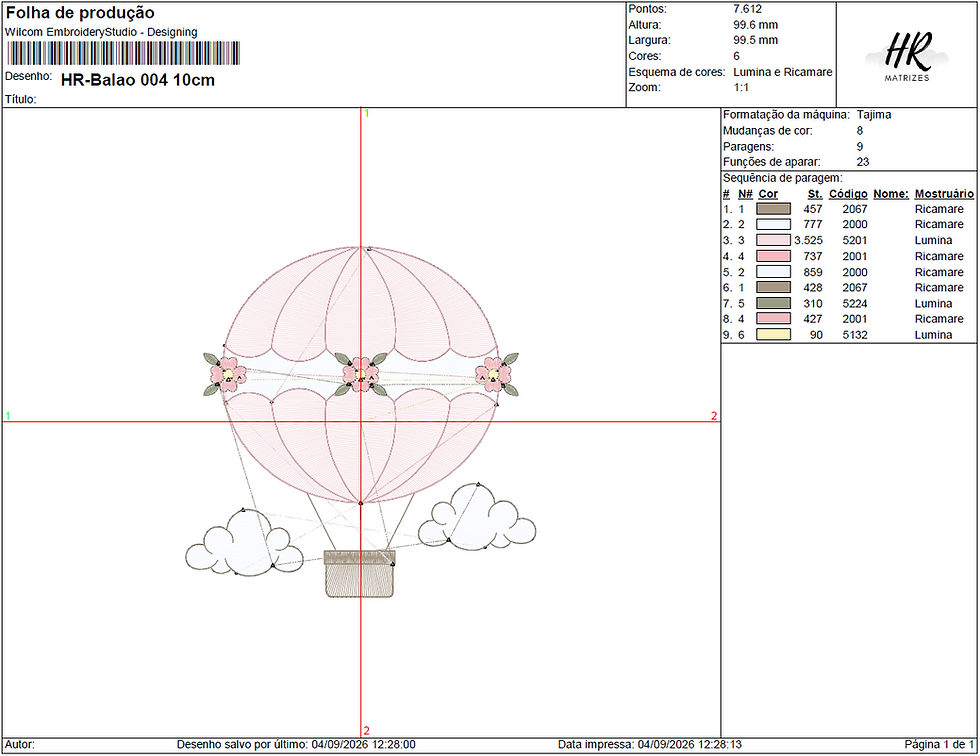Click the center pink flower on balloon
The width and height of the screenshot is (980, 756).
point(361,374)
